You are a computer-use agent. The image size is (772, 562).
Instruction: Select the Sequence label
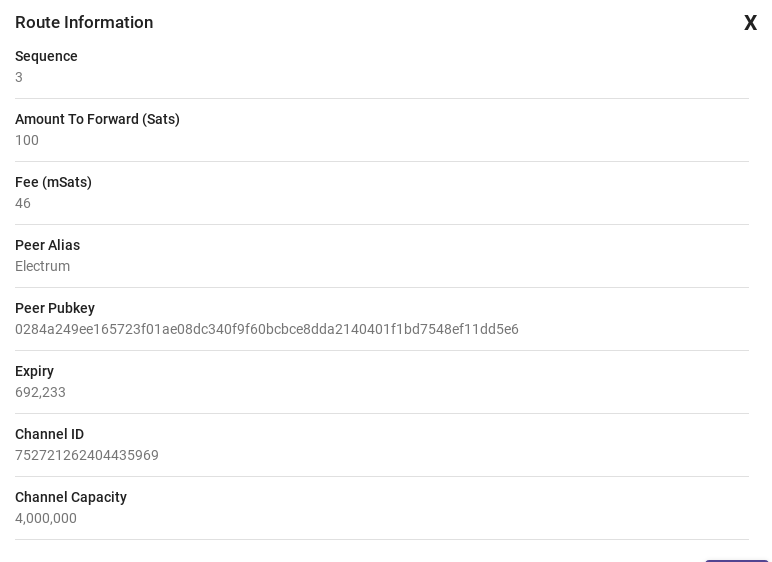coord(46,56)
